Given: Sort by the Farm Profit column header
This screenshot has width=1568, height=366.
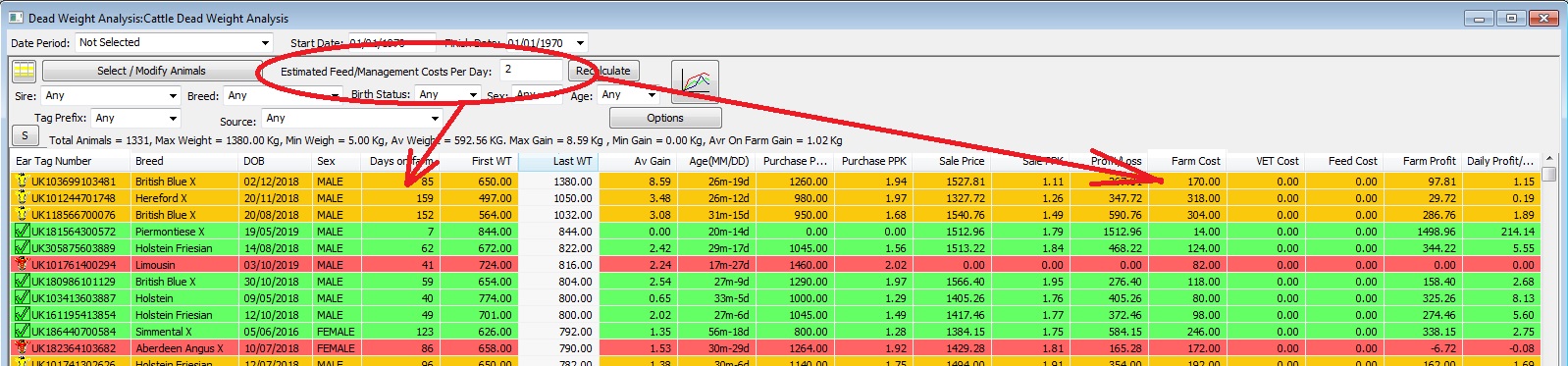Looking at the screenshot, I should click(x=1422, y=161).
